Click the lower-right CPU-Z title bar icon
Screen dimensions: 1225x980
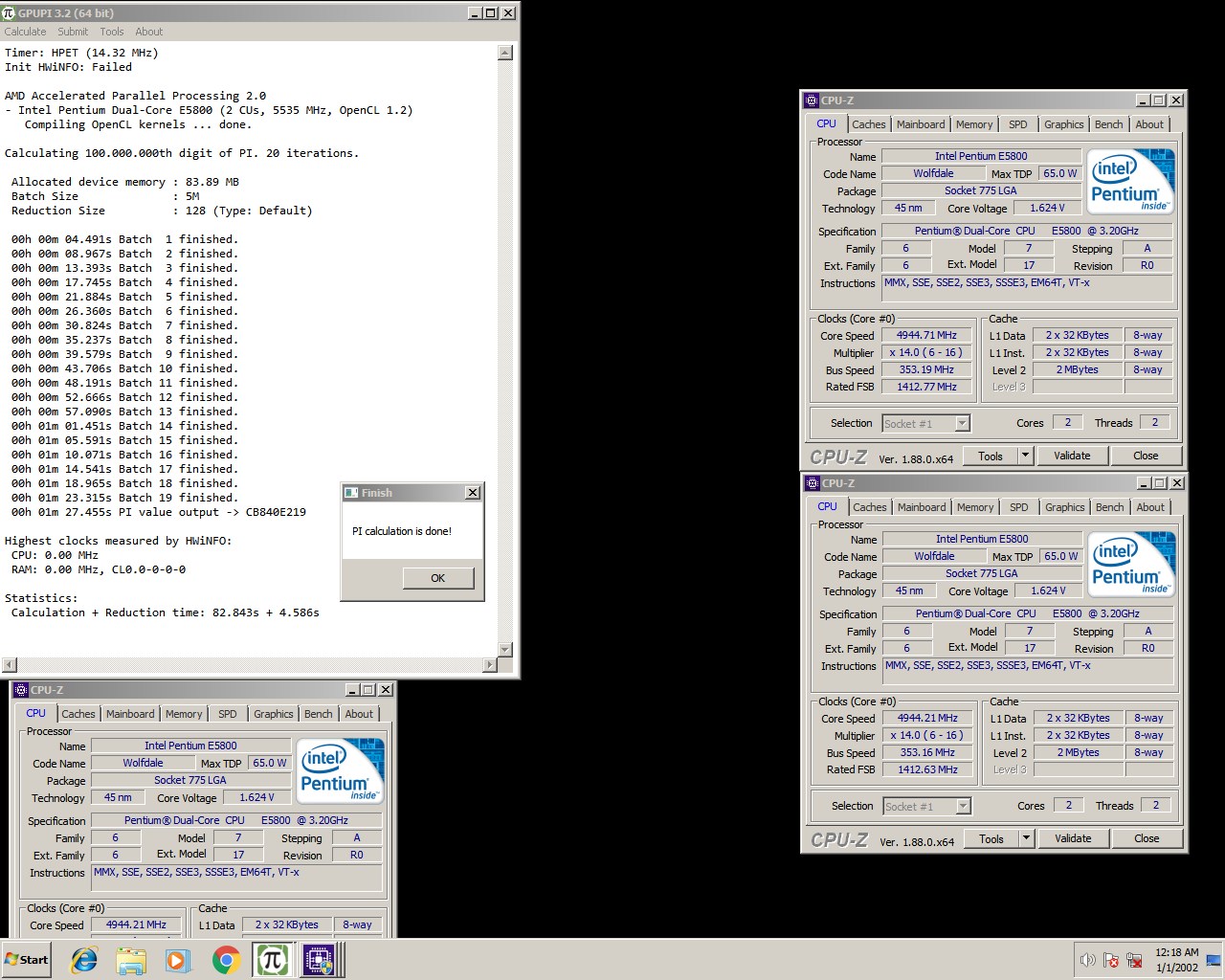point(813,482)
